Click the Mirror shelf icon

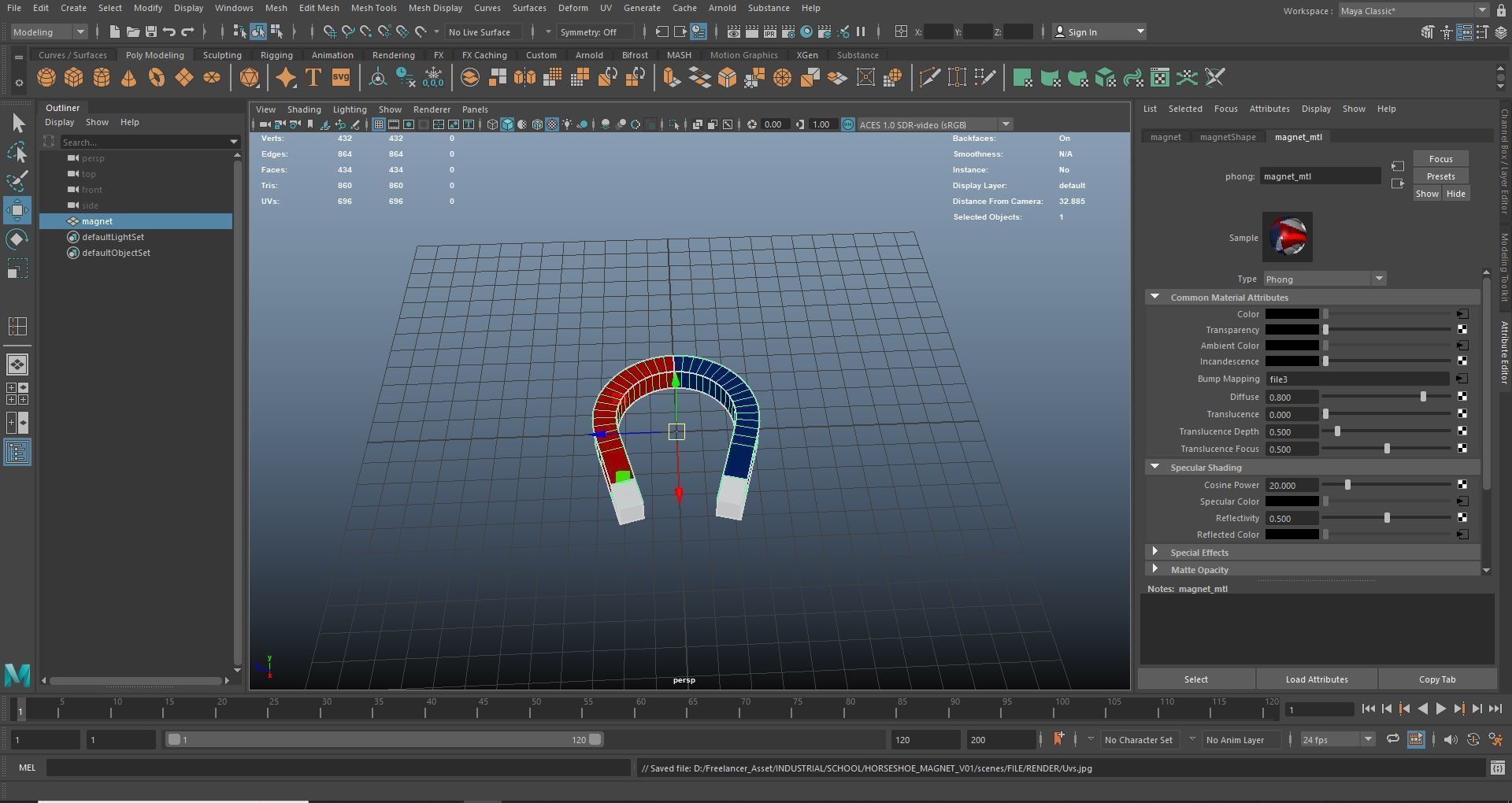click(524, 78)
